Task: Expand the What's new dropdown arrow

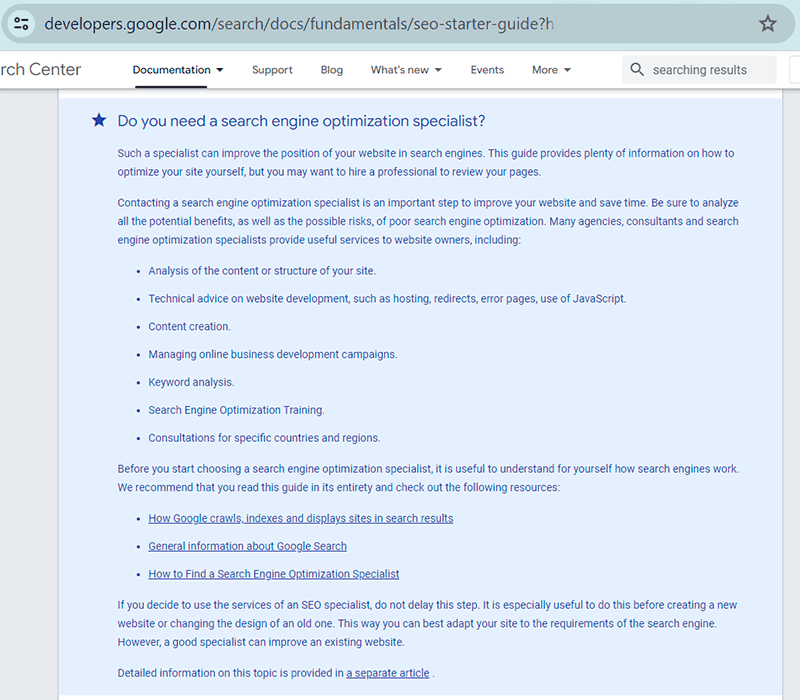Action: [438, 70]
